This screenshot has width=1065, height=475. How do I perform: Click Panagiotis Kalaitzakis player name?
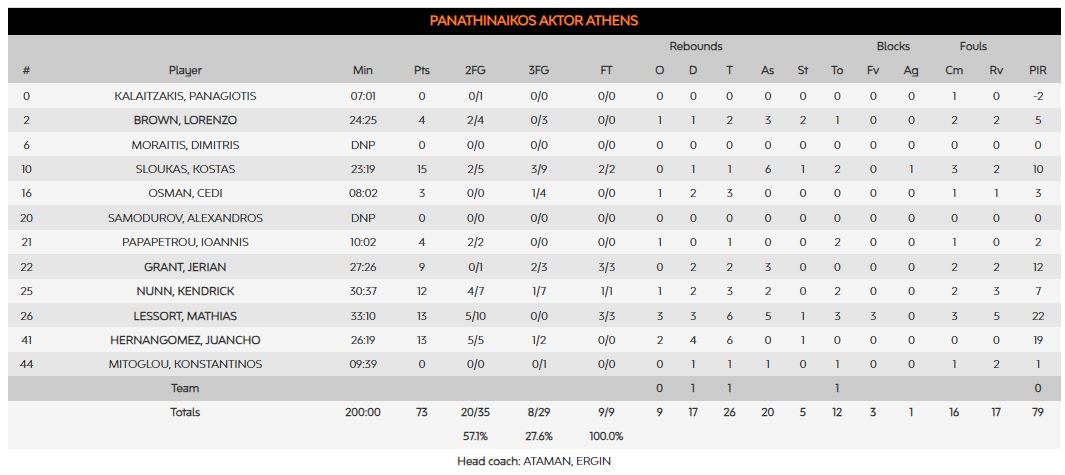[x=186, y=96]
